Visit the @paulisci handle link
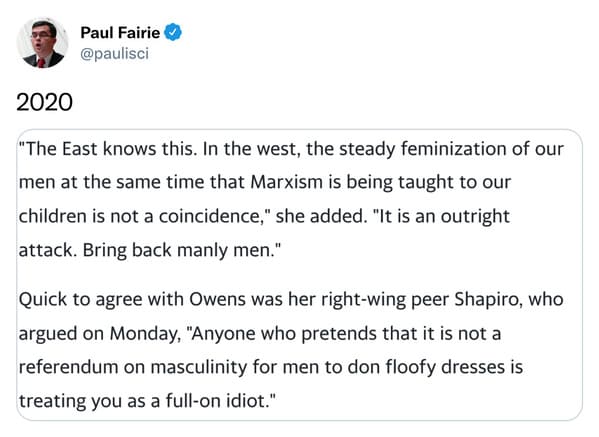The image size is (599, 437). (114, 53)
